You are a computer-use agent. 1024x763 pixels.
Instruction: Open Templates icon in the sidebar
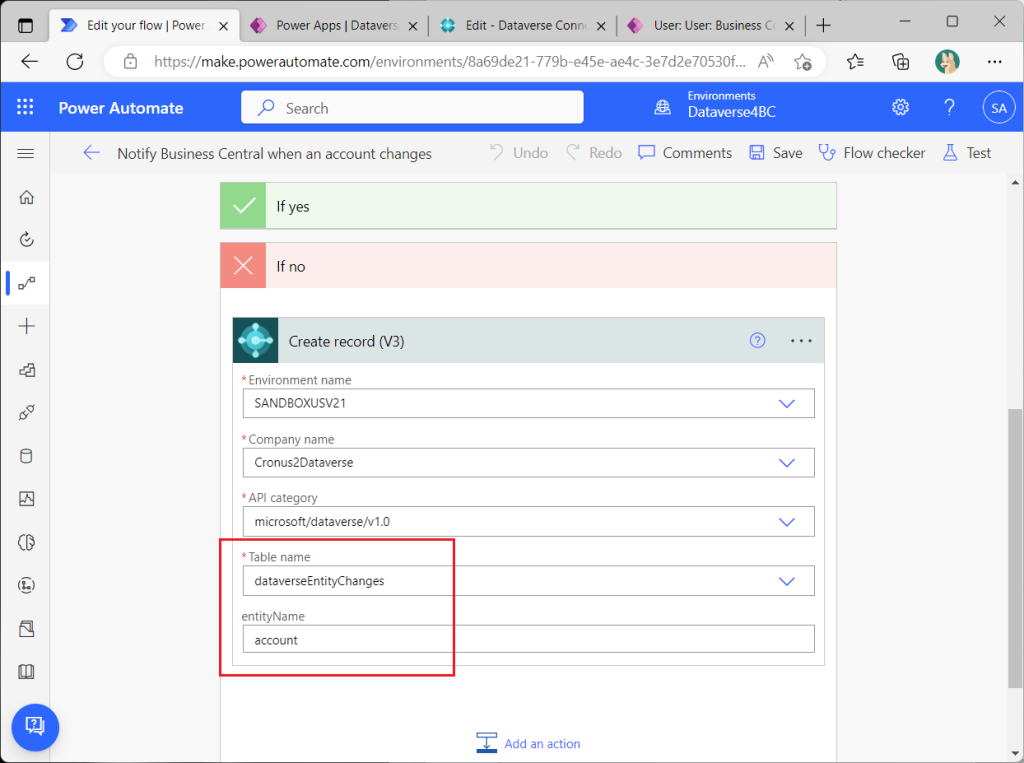[x=26, y=370]
